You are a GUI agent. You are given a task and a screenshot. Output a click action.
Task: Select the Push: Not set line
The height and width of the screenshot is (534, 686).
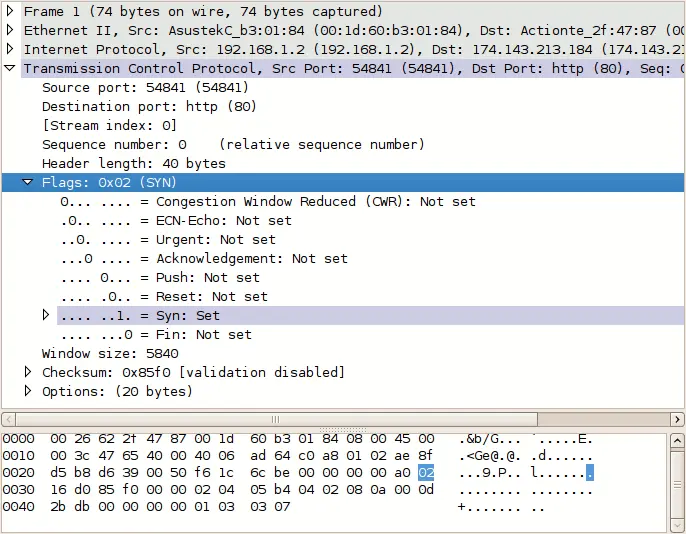point(160,278)
